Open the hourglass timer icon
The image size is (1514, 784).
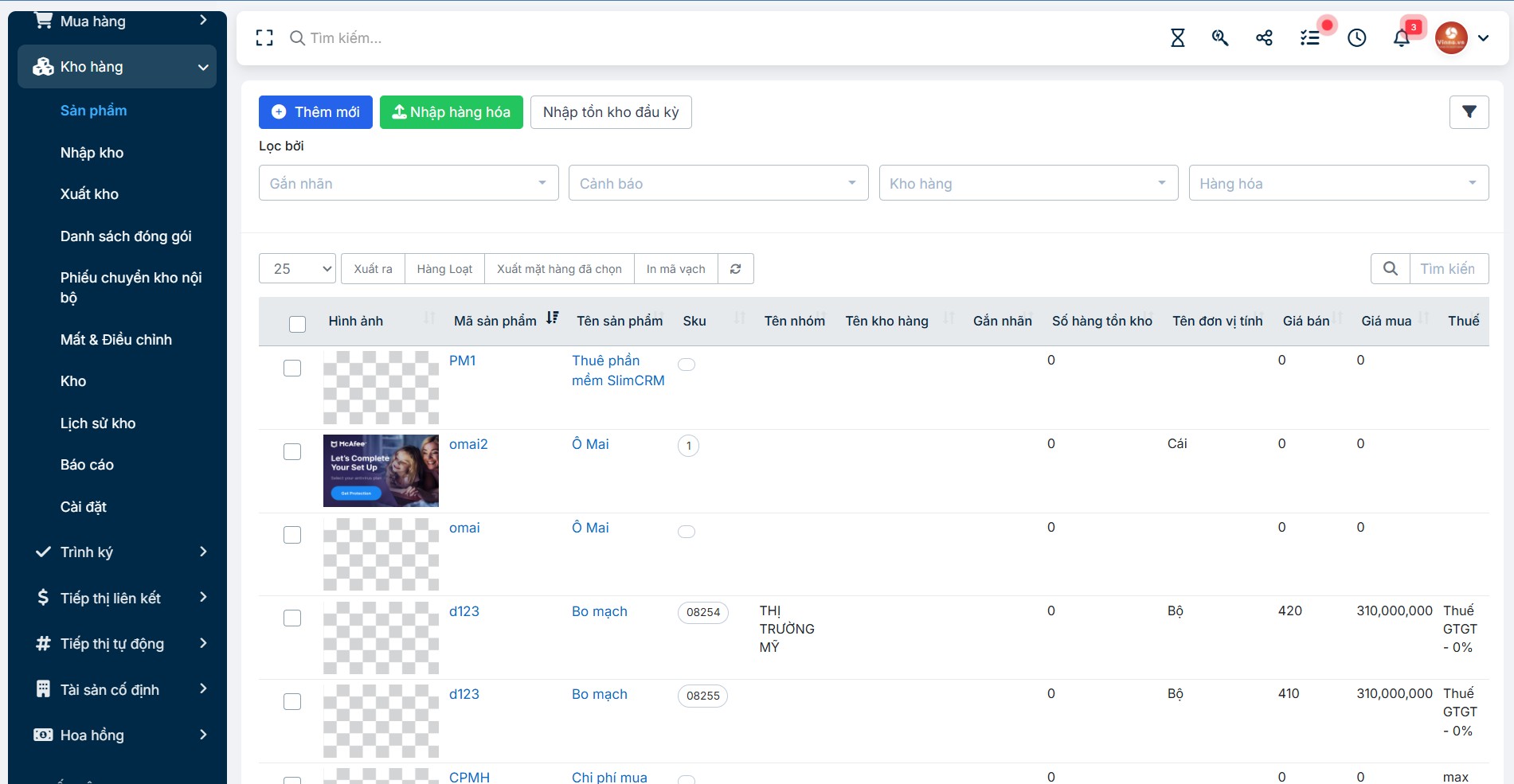pyautogui.click(x=1177, y=37)
